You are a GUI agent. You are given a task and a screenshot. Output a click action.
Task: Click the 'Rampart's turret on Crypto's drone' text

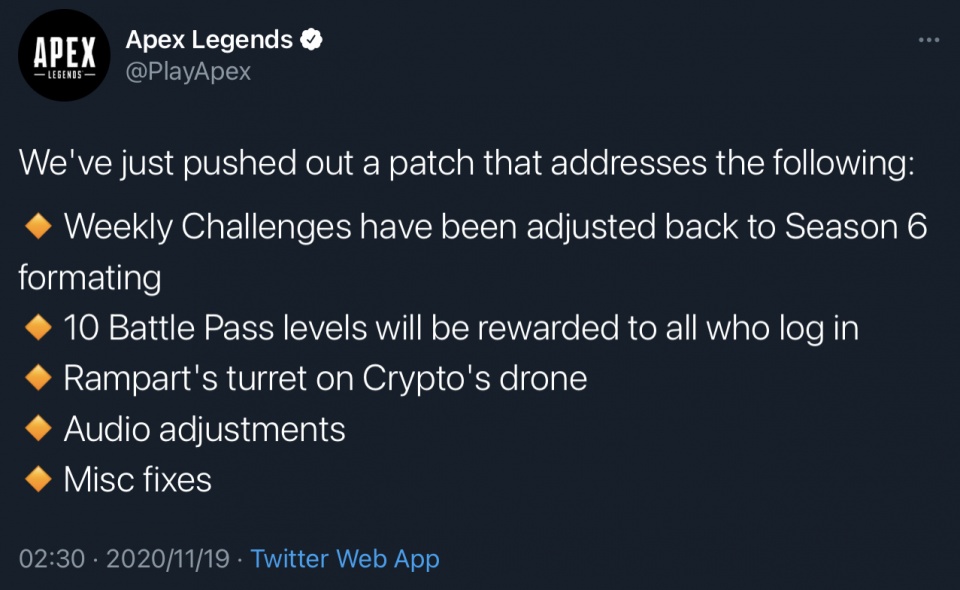[325, 379]
